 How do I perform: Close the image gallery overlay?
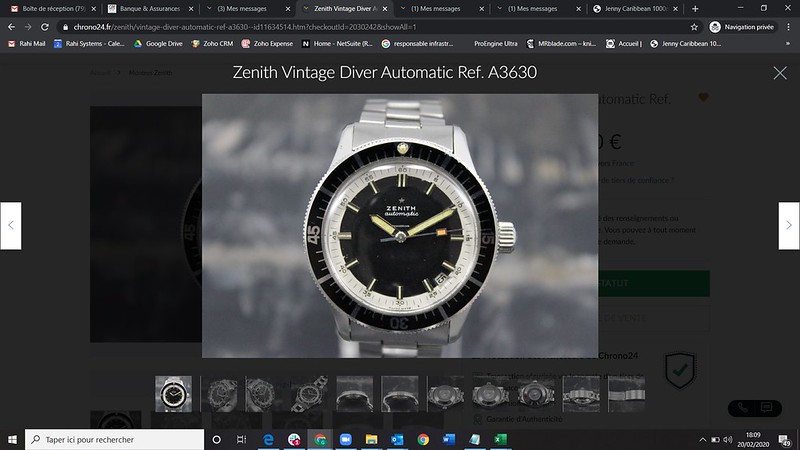(780, 73)
